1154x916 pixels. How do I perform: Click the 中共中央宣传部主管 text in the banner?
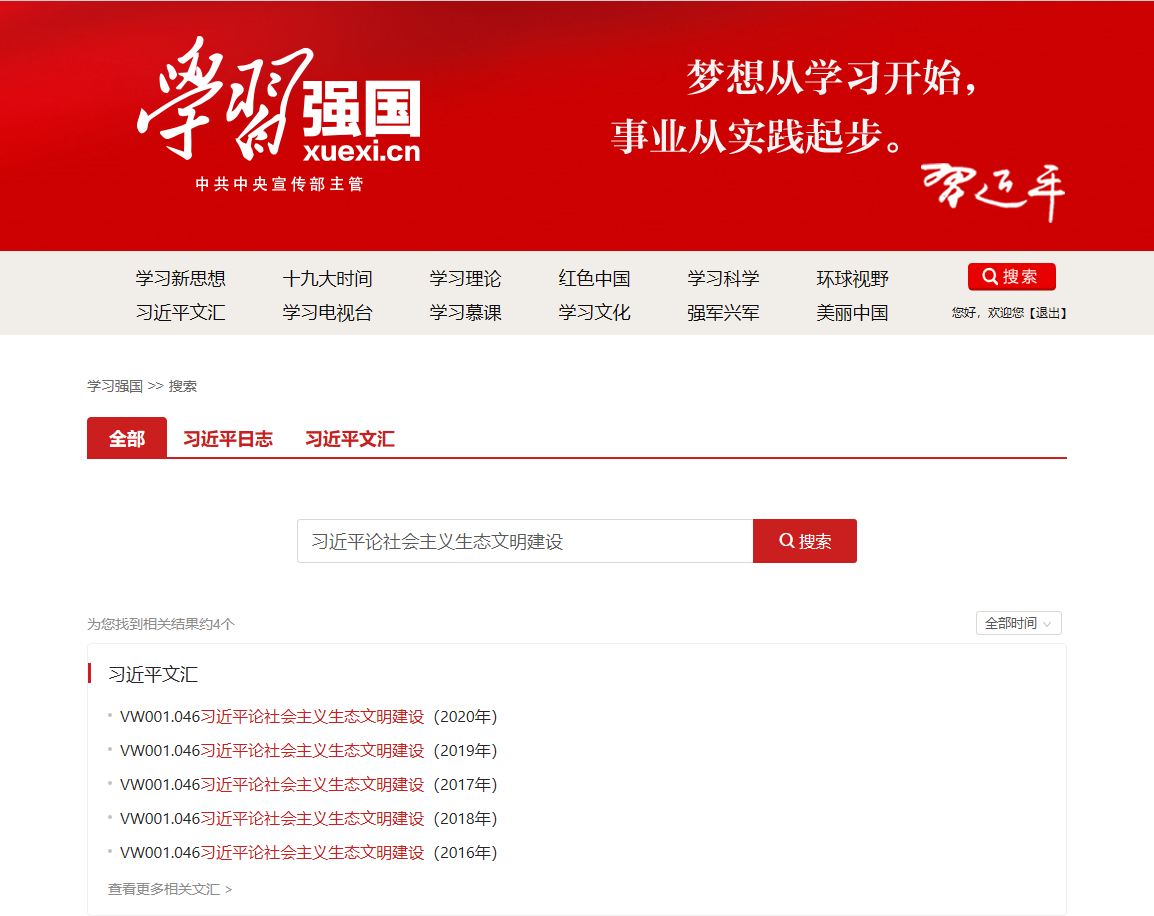280,184
